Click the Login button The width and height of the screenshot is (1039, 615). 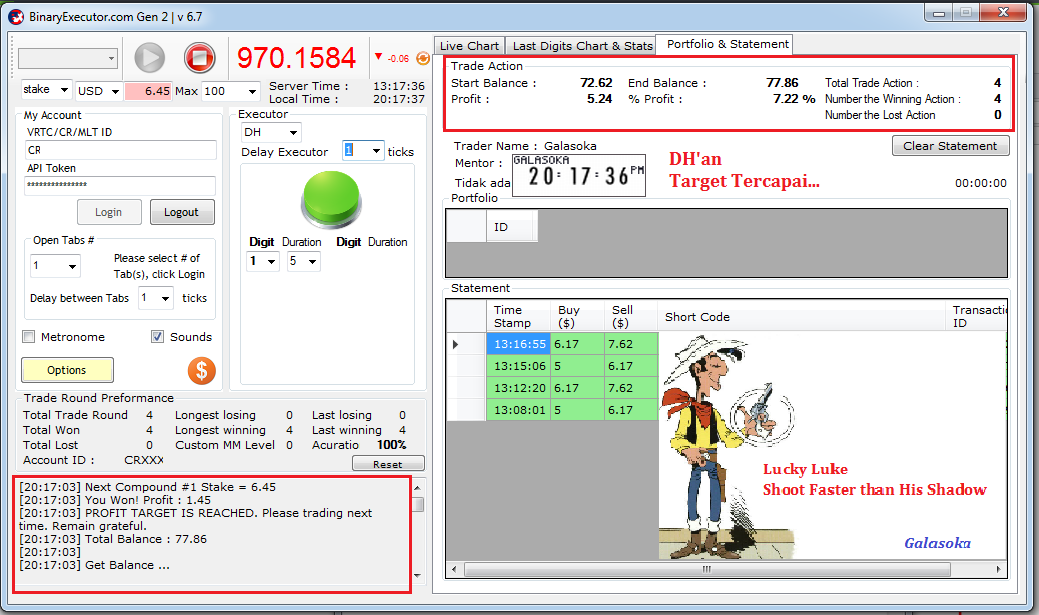109,212
